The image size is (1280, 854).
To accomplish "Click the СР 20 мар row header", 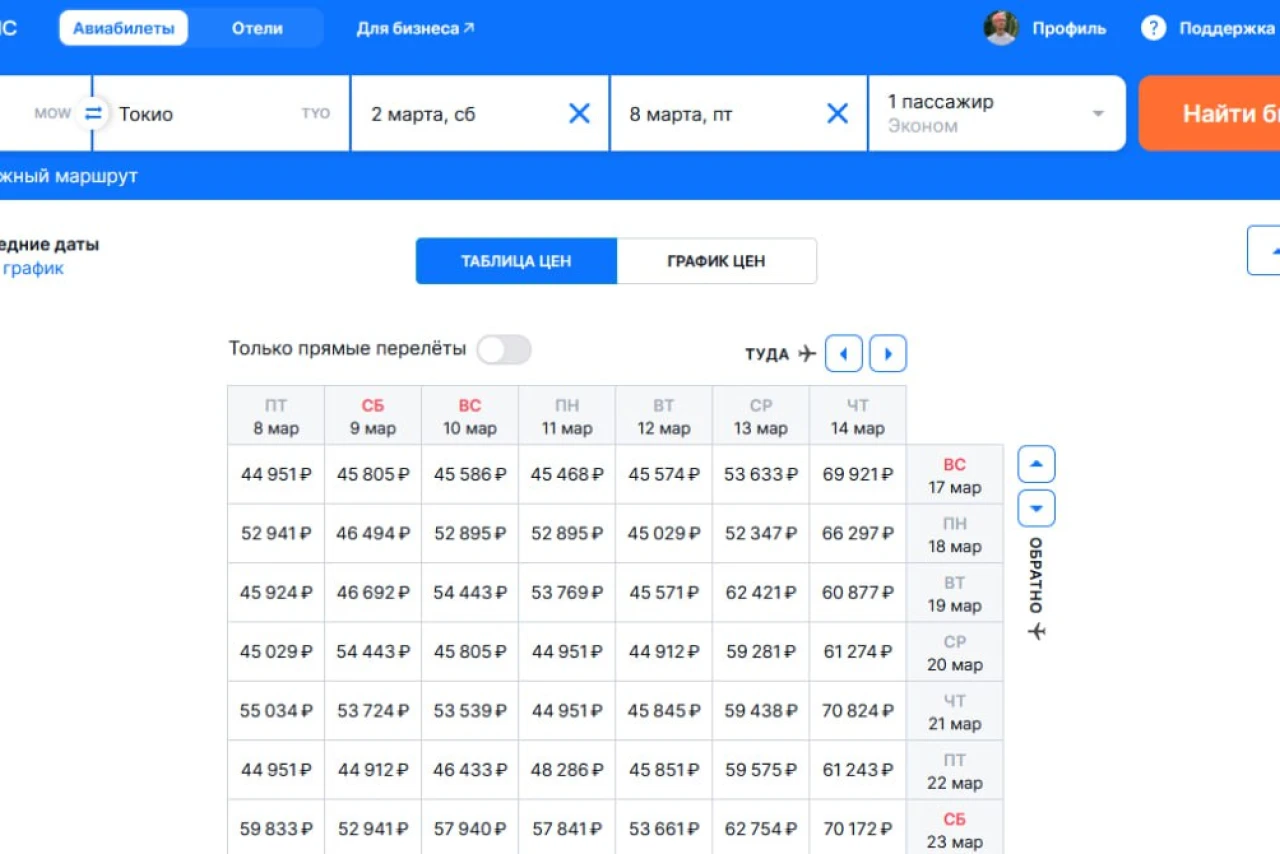I will click(955, 652).
